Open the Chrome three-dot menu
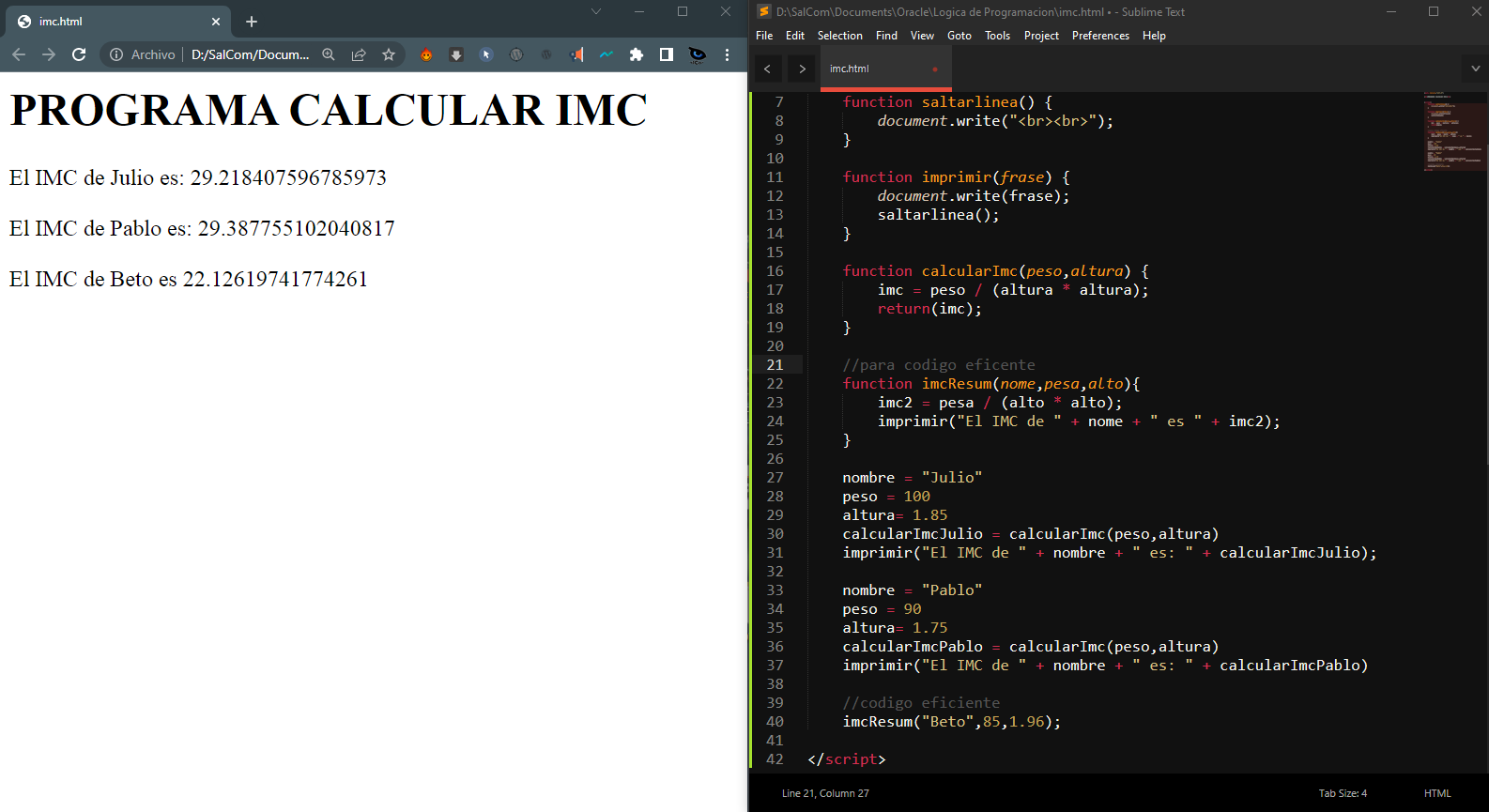 pyautogui.click(x=728, y=54)
